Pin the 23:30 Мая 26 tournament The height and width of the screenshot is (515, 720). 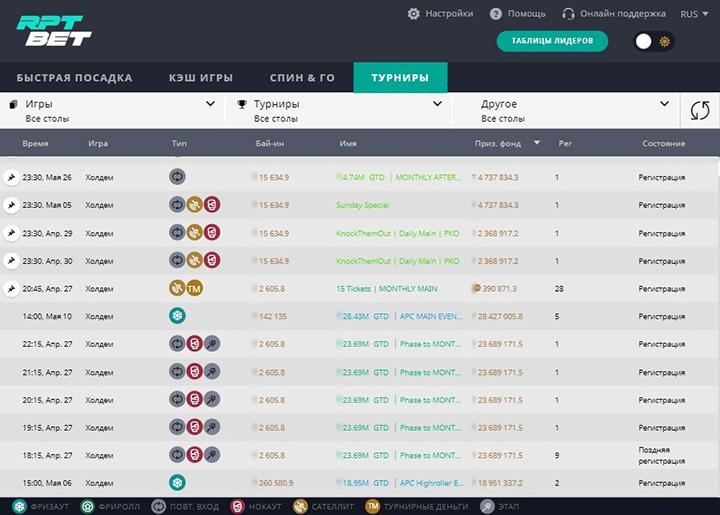pos(10,178)
